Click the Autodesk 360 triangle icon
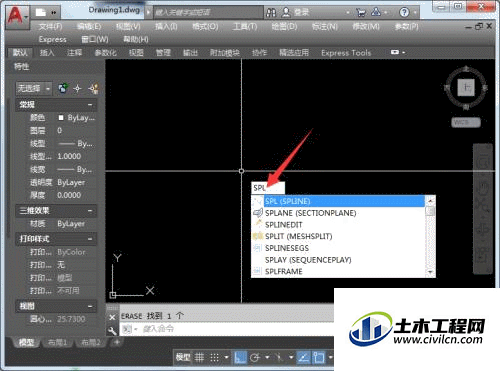 pos(376,12)
